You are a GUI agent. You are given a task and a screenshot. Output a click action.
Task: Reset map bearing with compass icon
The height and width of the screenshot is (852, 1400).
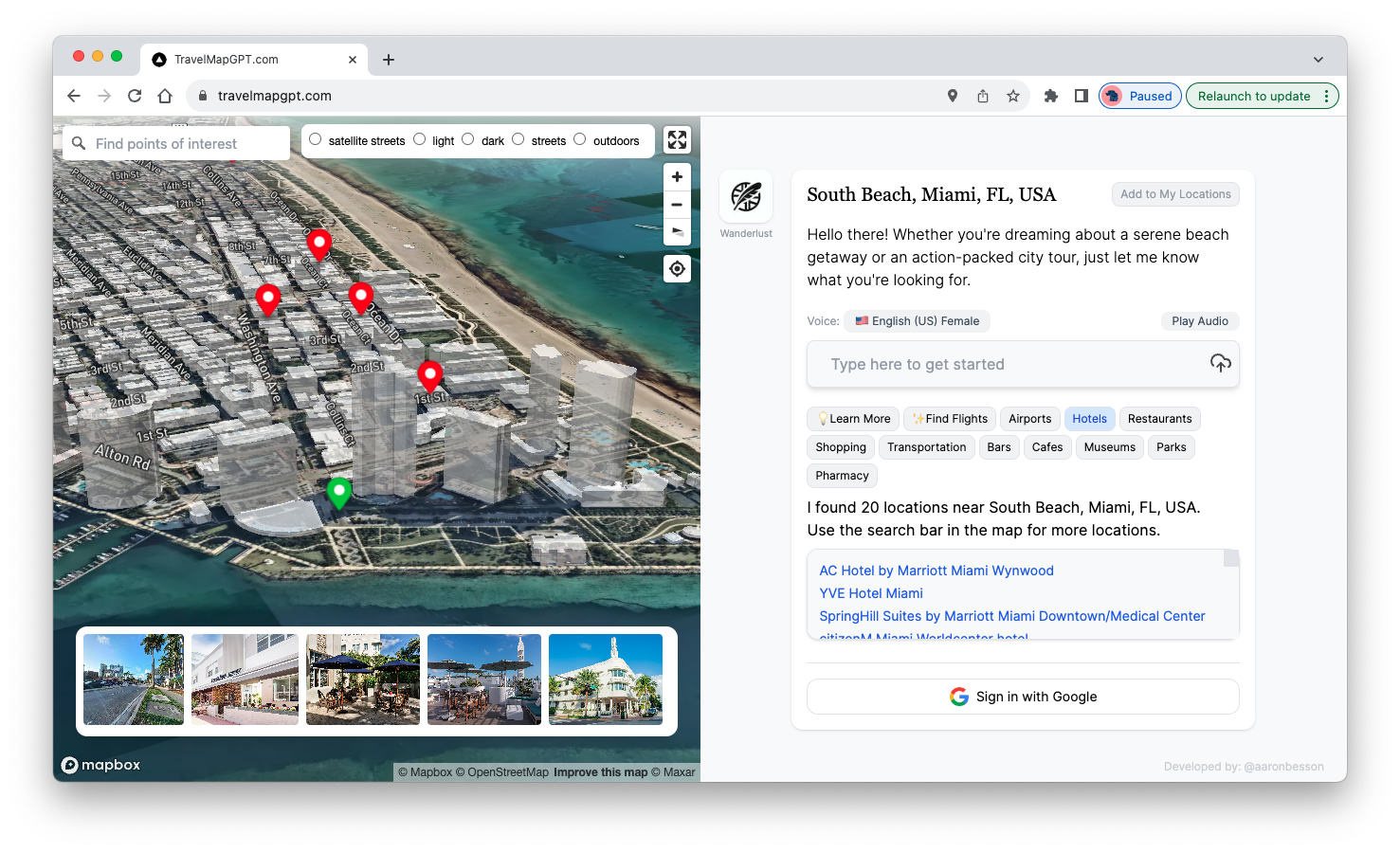[x=677, y=231]
